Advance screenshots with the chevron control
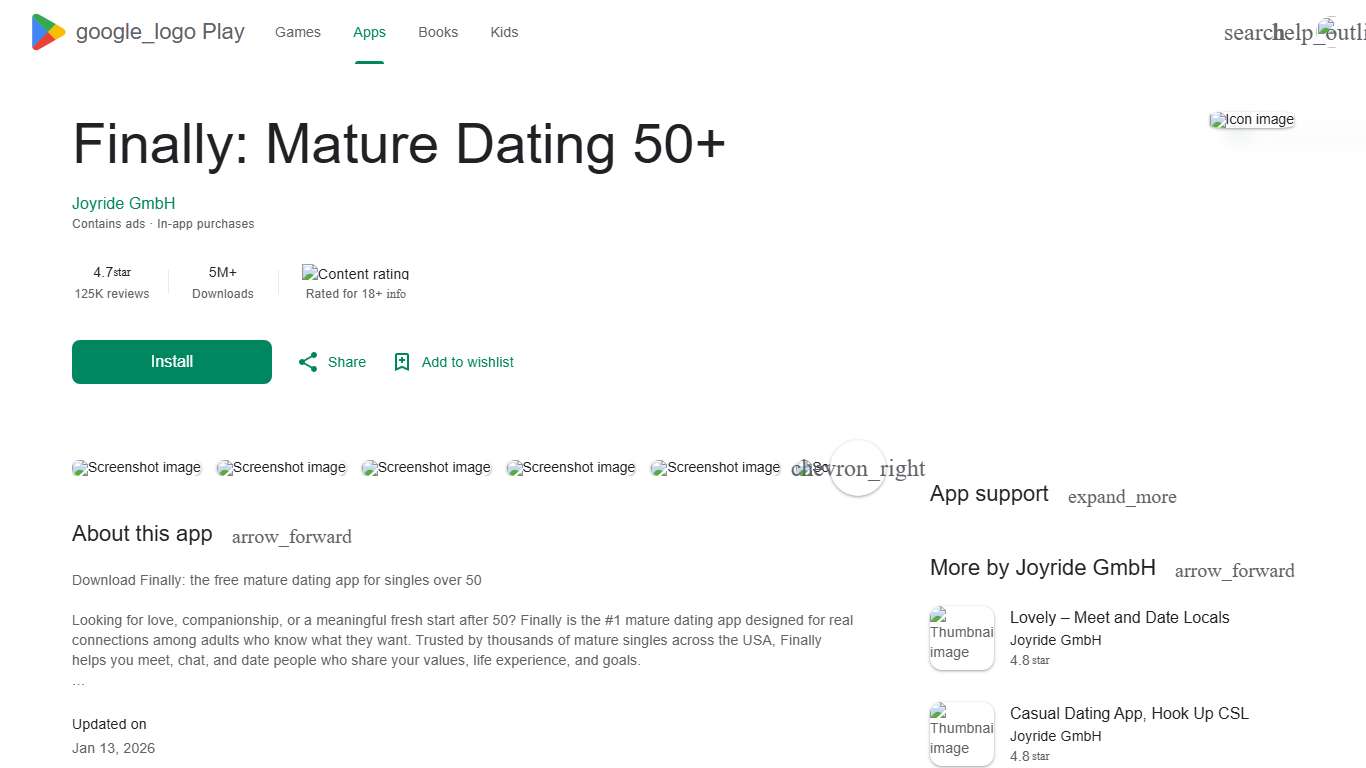Screen dimensions: 1366x768 click(858, 468)
